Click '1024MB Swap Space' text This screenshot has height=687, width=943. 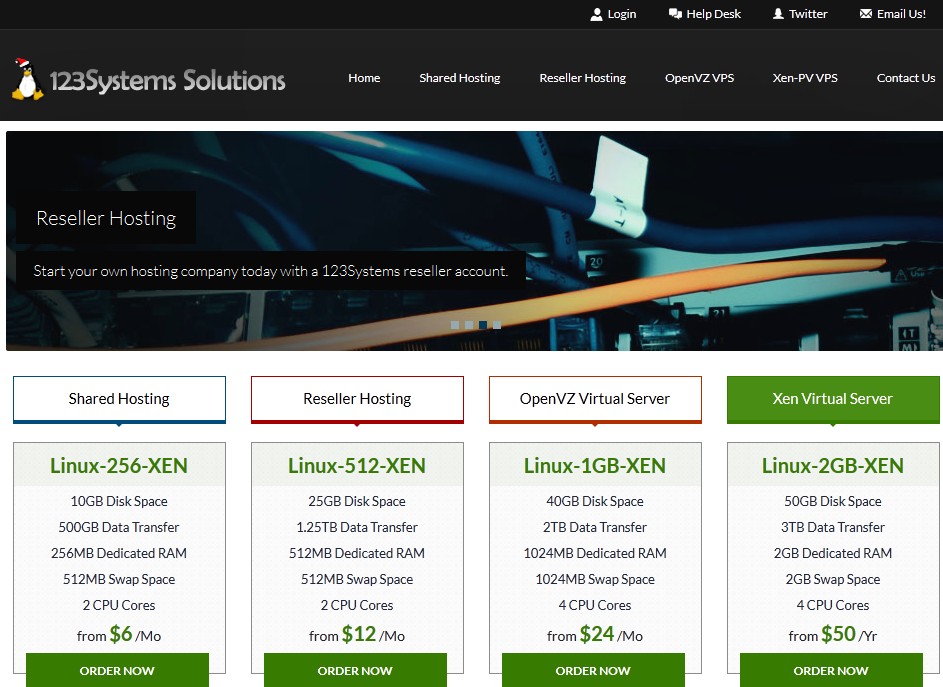pyautogui.click(x=595, y=579)
